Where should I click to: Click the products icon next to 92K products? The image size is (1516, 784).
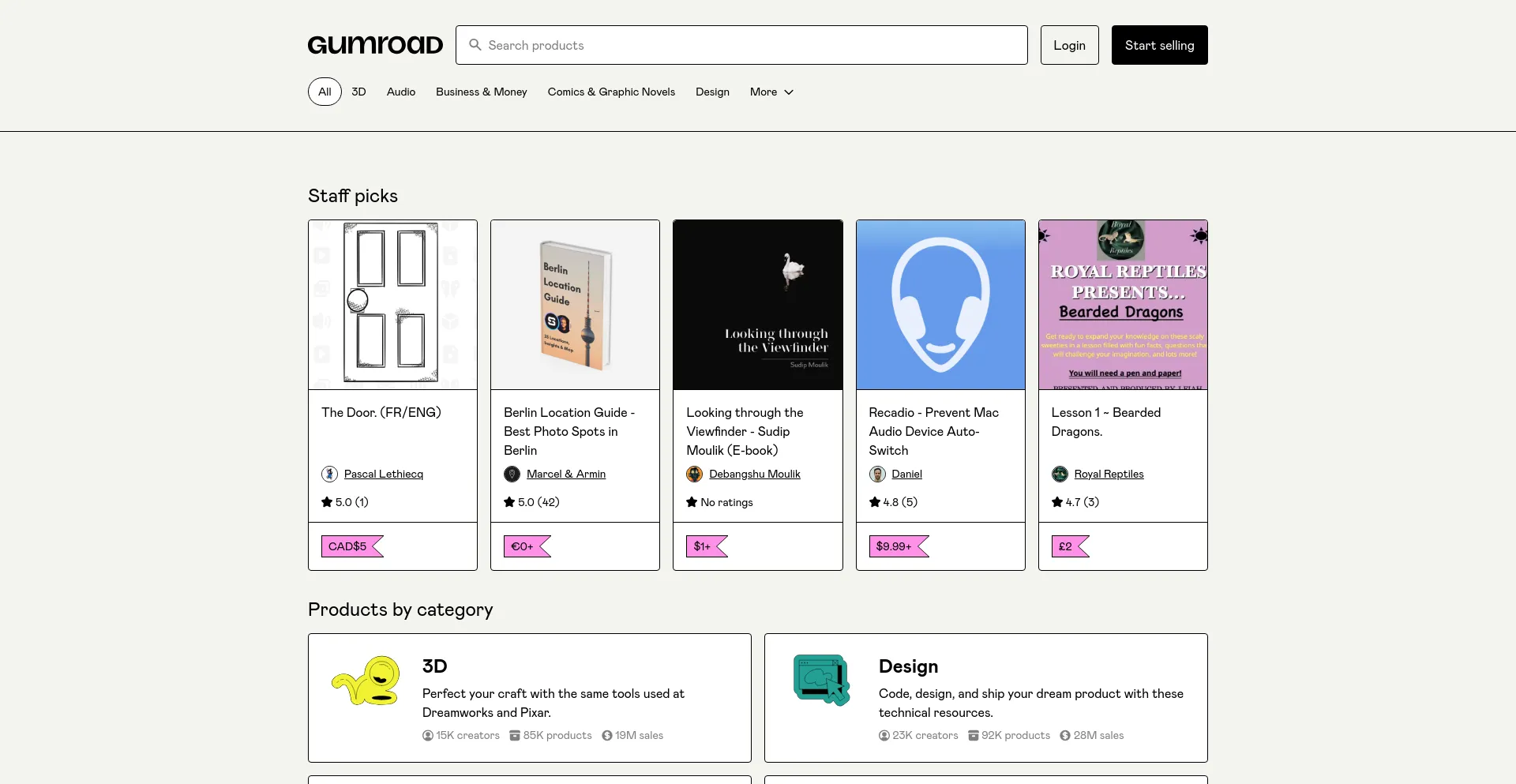(x=974, y=735)
